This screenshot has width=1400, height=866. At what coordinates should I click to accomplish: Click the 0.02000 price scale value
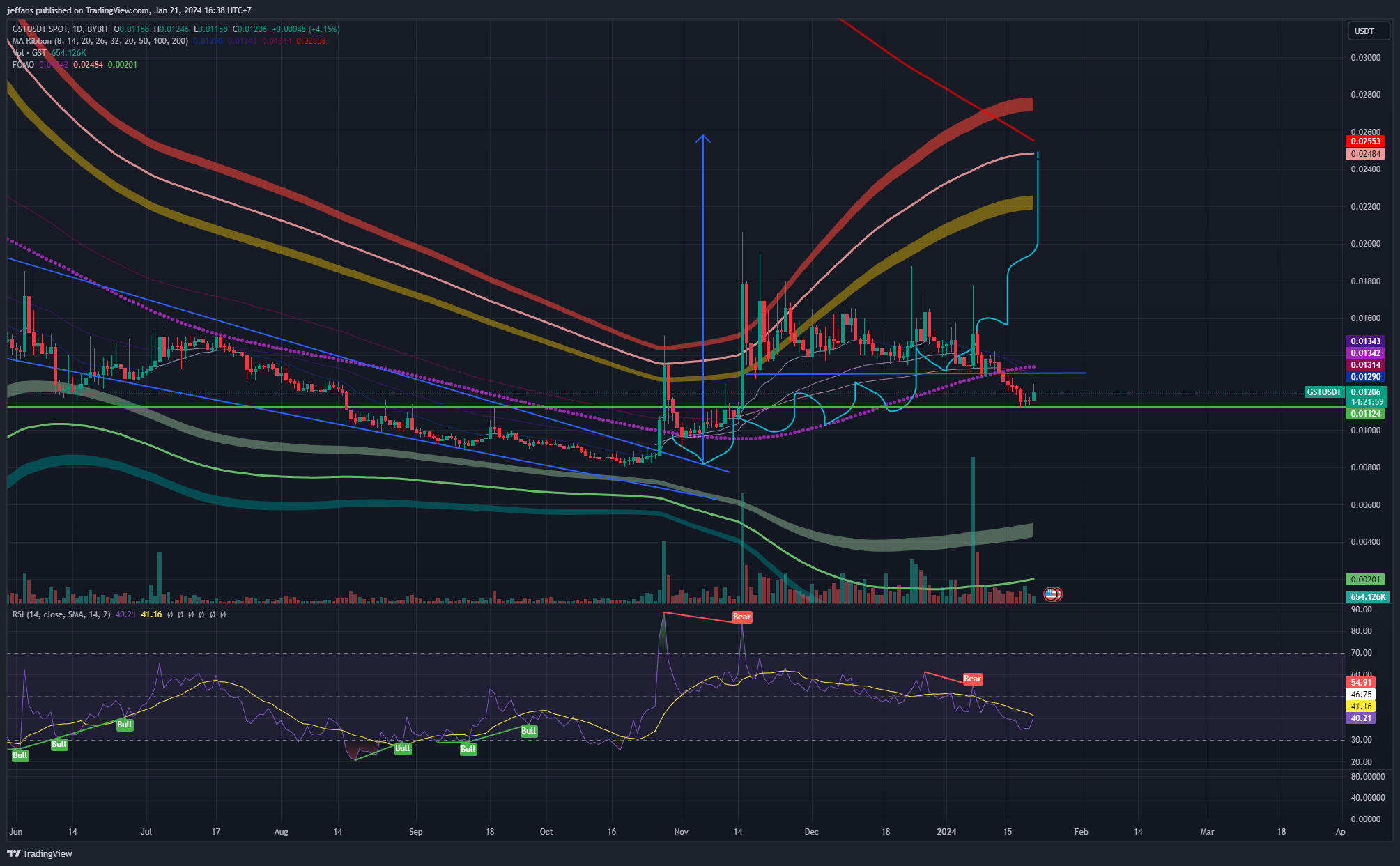pos(1365,244)
